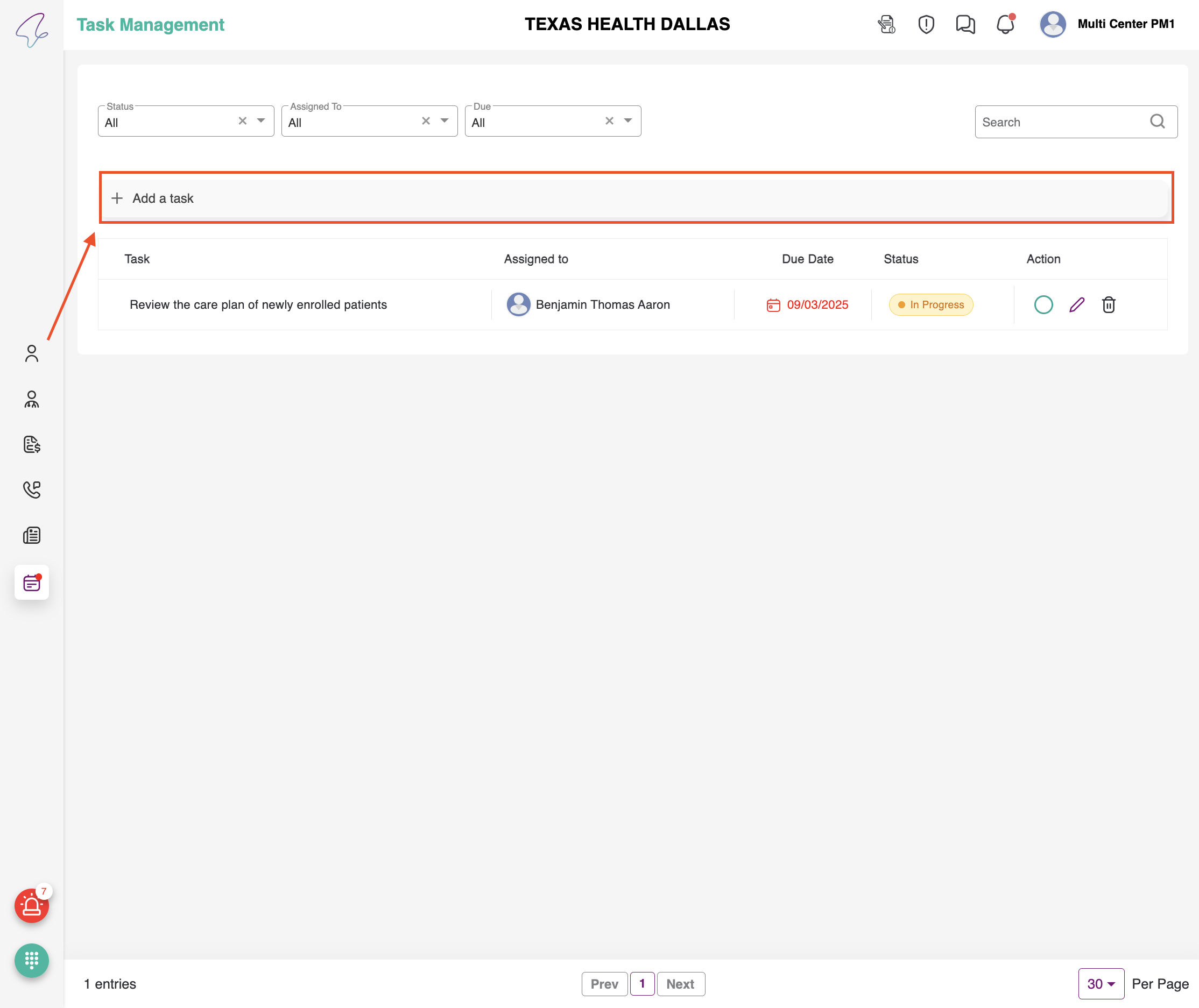This screenshot has height=1008, width=1199.
Task: Open the notifications bell in header
Action: coord(1005,25)
